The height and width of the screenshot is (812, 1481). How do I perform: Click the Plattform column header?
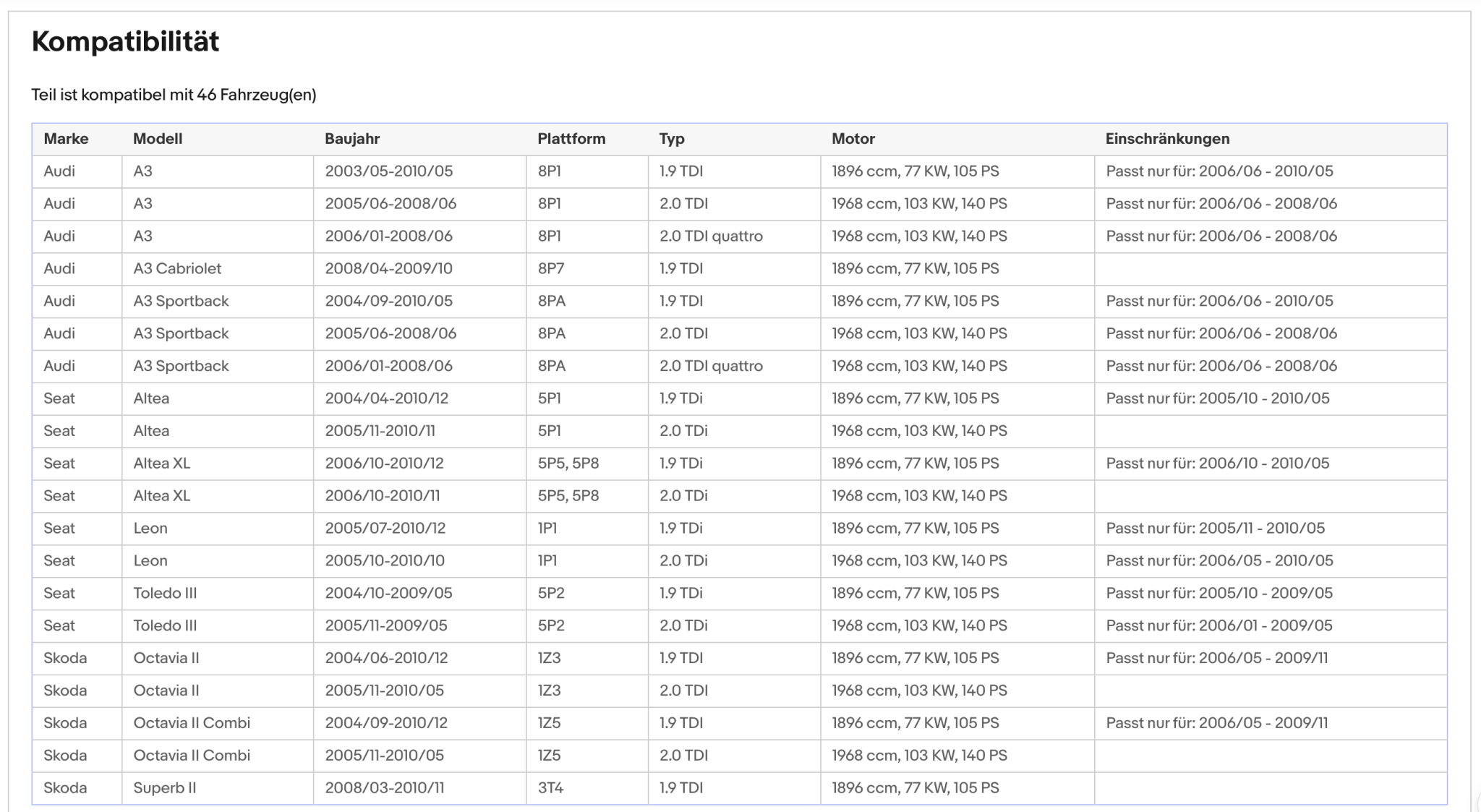571,139
